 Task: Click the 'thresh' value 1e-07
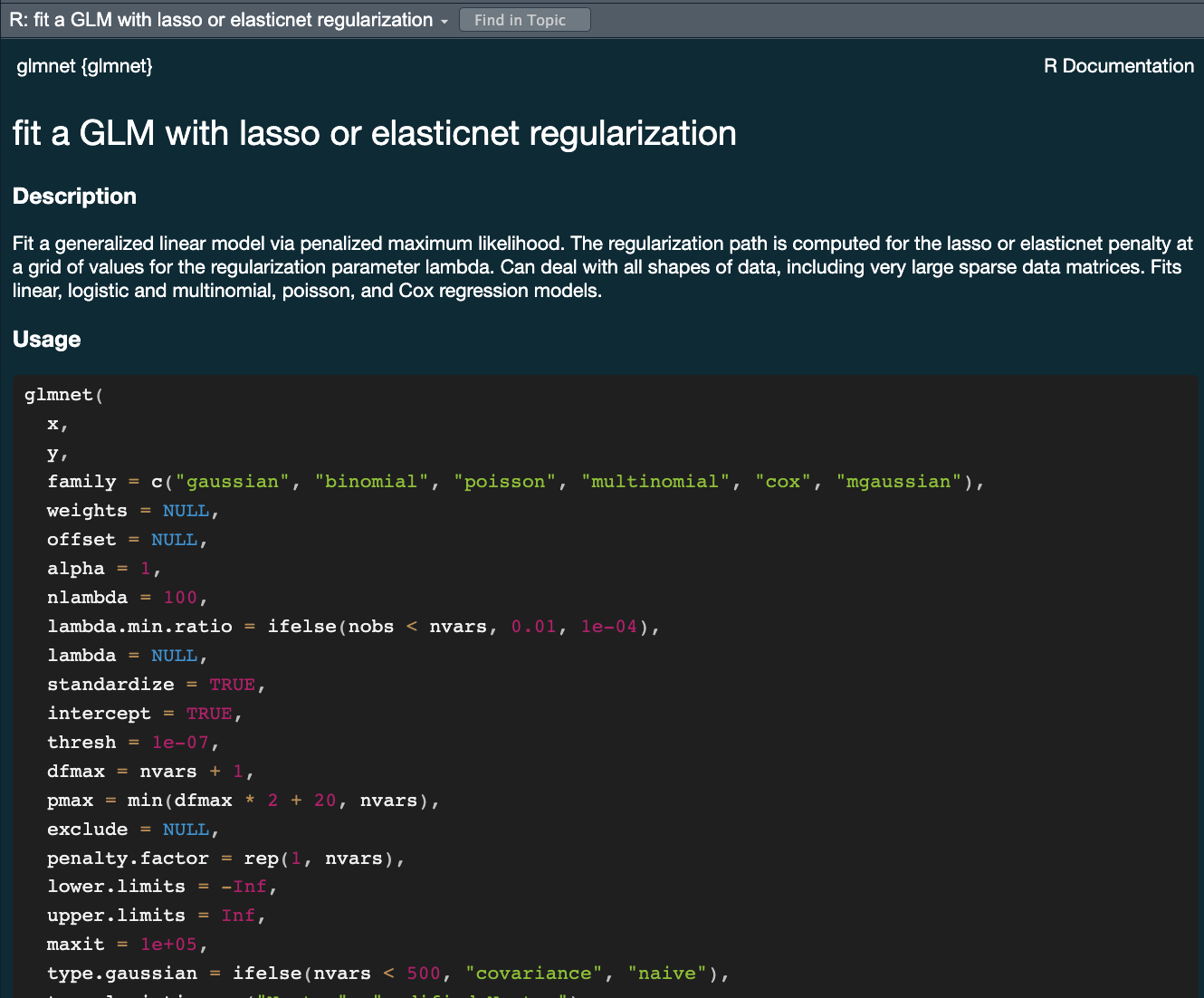[180, 743]
